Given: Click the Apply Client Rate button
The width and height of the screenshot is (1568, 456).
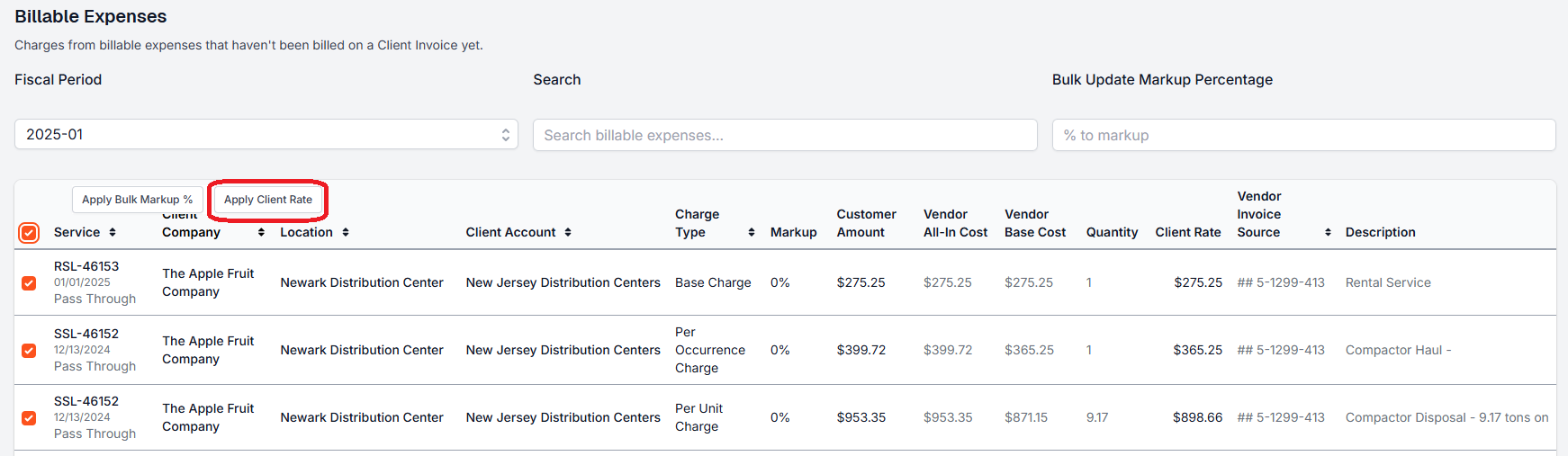Looking at the screenshot, I should 268,200.
